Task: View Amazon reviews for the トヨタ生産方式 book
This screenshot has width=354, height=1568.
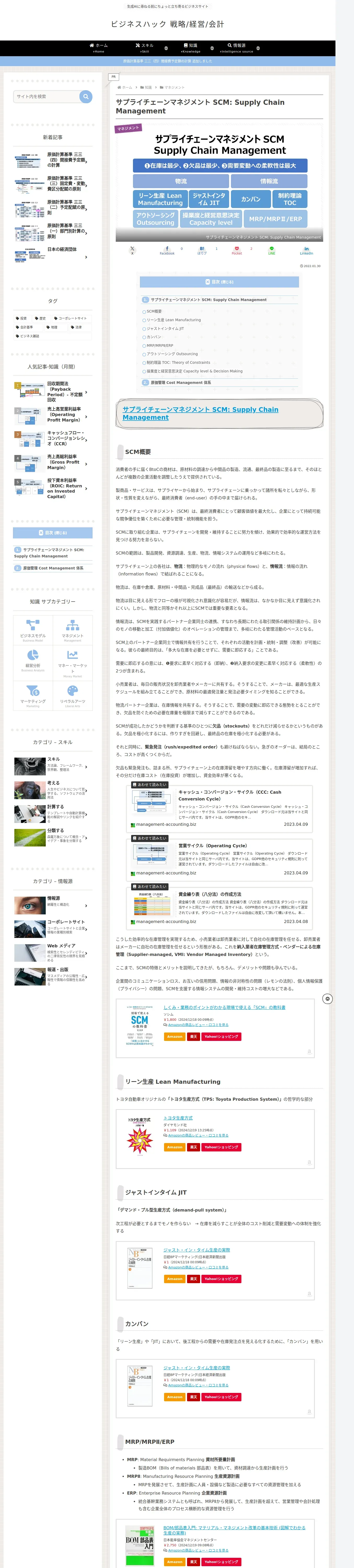Action: point(198,1135)
